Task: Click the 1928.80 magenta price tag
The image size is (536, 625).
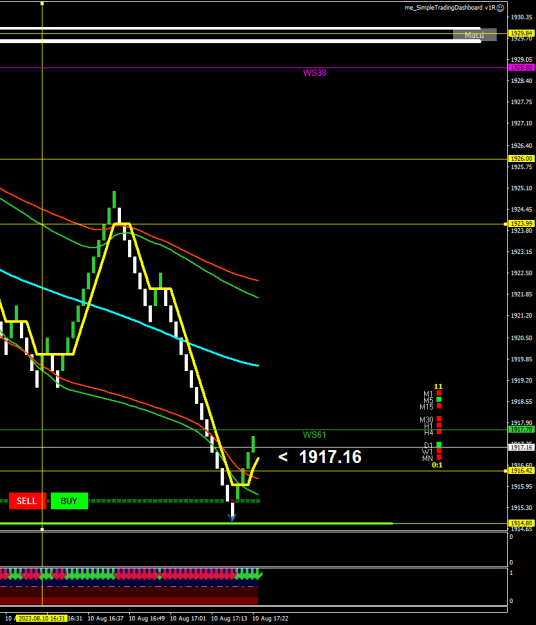Action: pyautogui.click(x=522, y=68)
